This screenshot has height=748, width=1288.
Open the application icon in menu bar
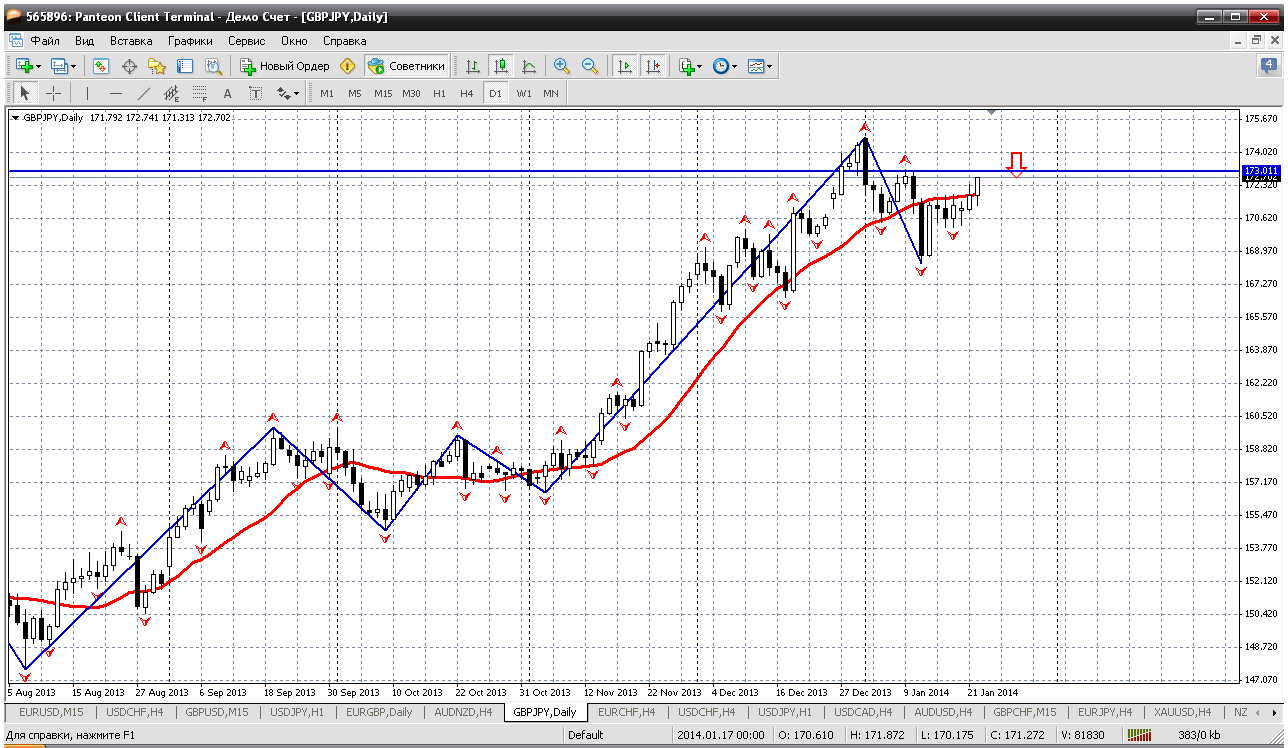tap(15, 41)
